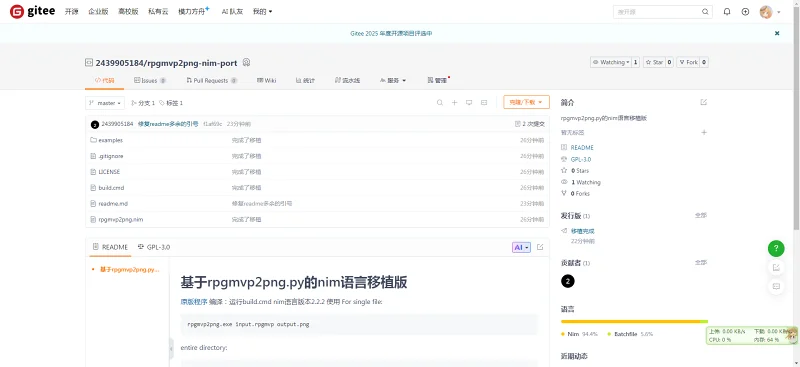Click the user profile avatar

(x=766, y=12)
